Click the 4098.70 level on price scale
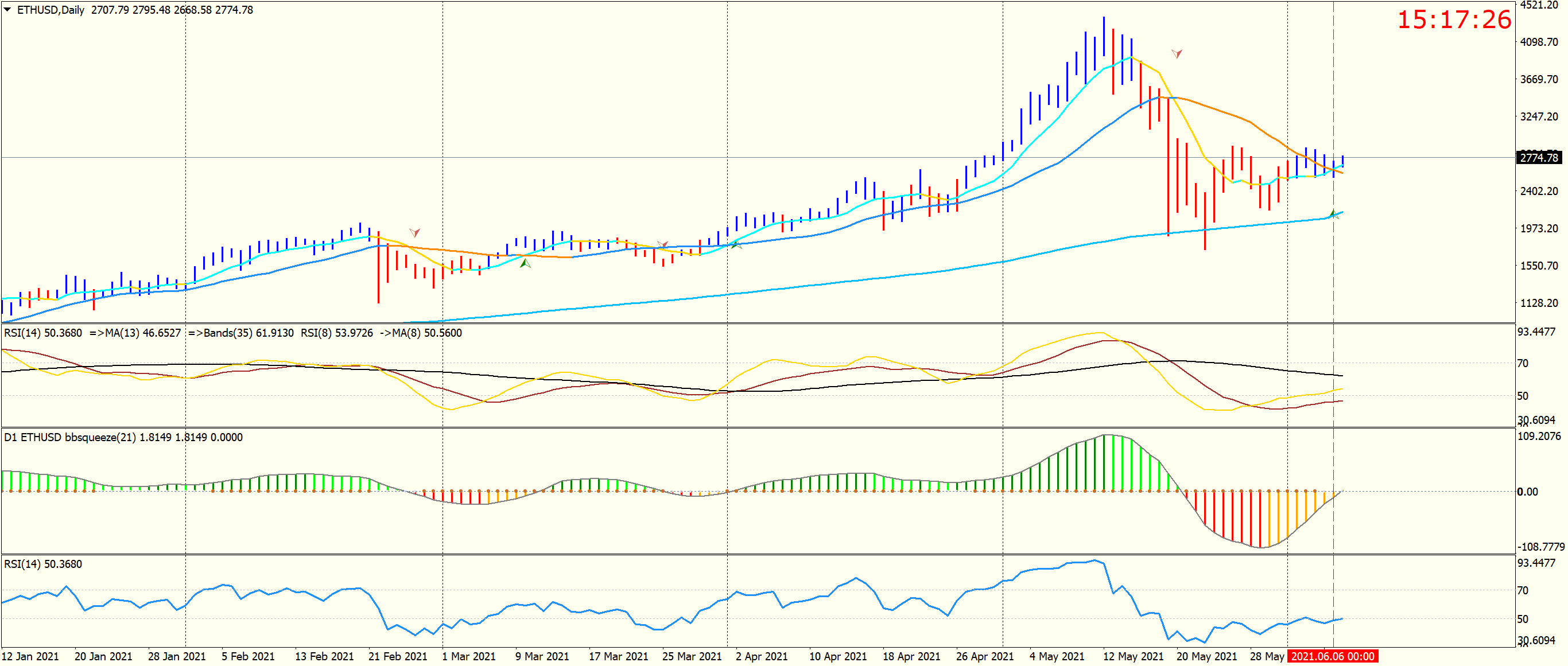 click(1538, 42)
